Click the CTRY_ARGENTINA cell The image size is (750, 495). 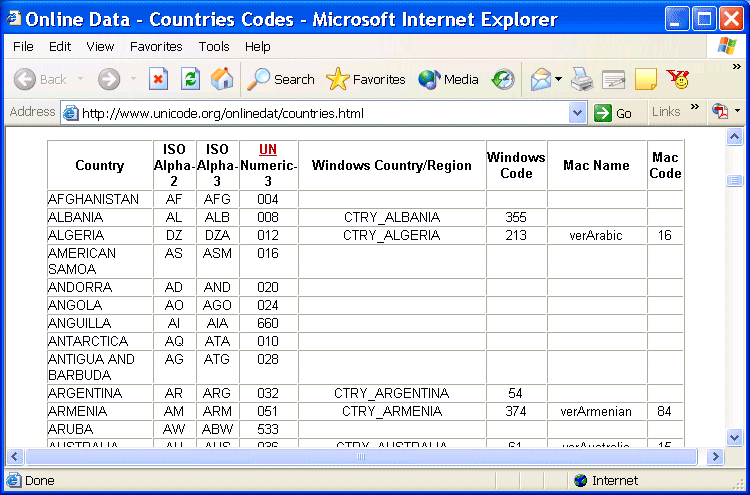pyautogui.click(x=392, y=393)
